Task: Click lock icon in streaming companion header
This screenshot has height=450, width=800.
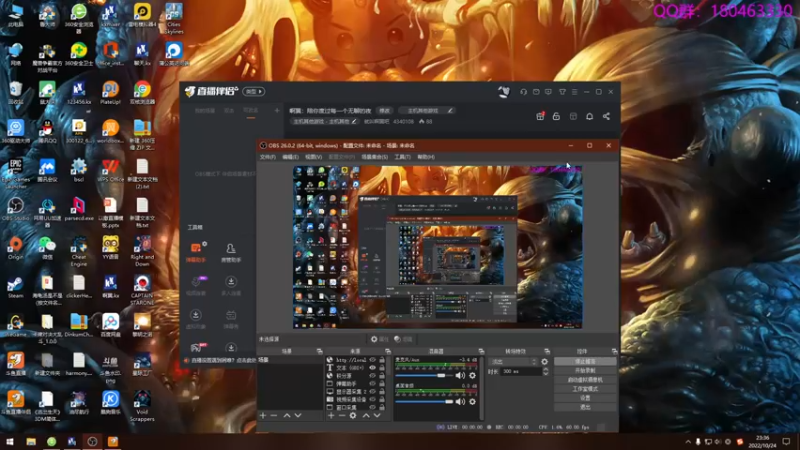Action: tap(556, 116)
